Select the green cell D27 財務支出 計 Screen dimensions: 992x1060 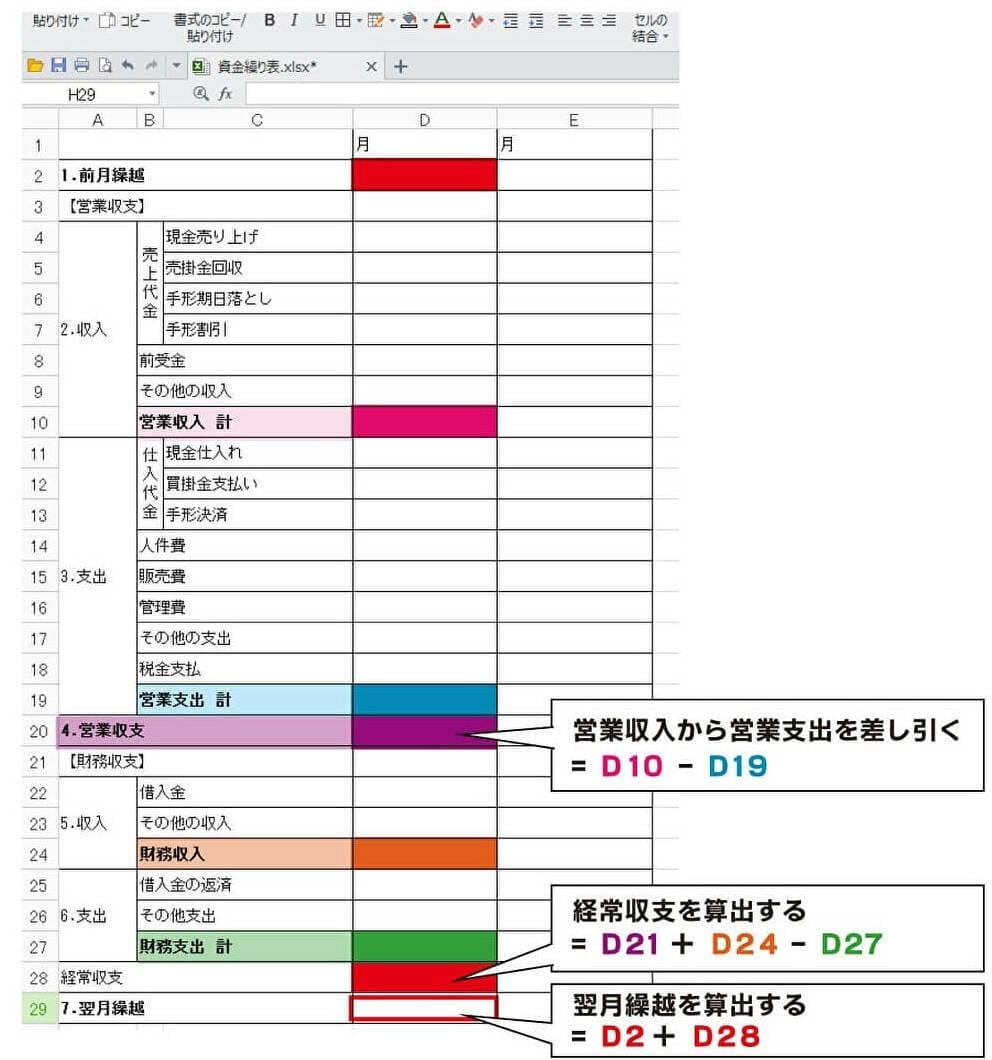425,946
